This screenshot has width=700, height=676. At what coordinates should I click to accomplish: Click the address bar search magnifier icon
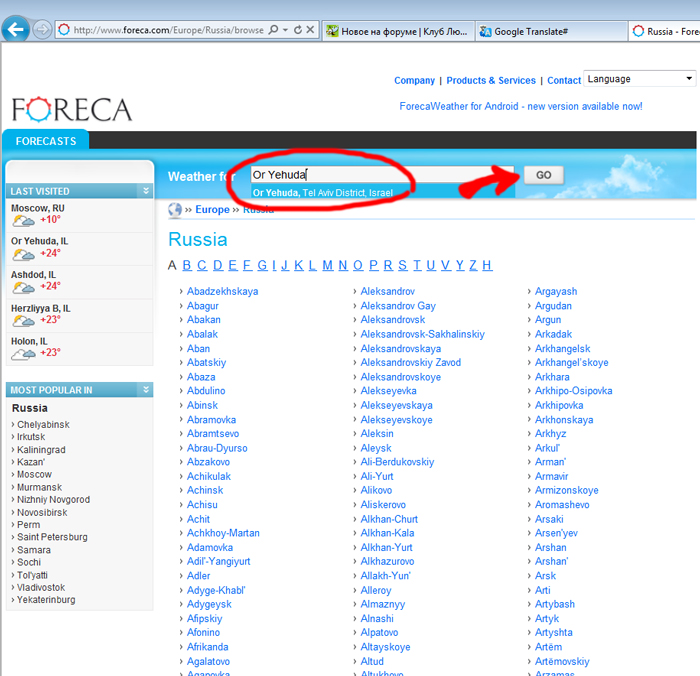(272, 30)
